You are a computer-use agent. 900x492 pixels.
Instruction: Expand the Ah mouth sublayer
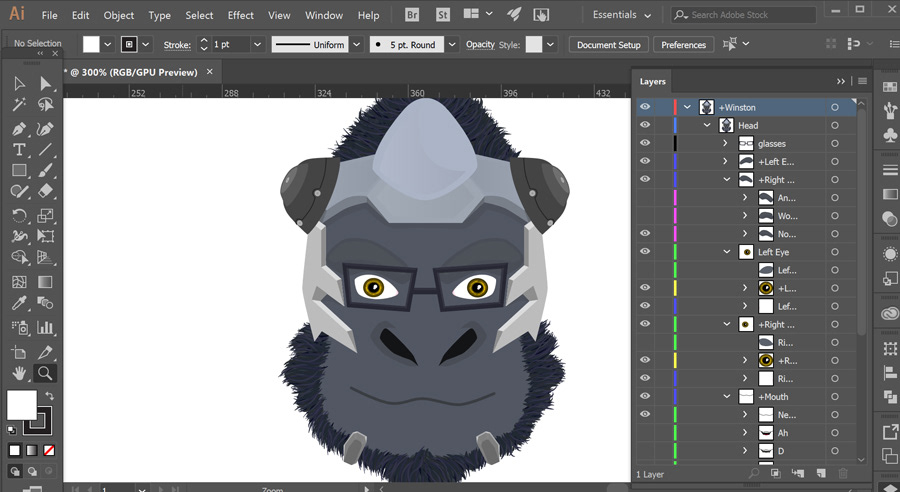745,433
